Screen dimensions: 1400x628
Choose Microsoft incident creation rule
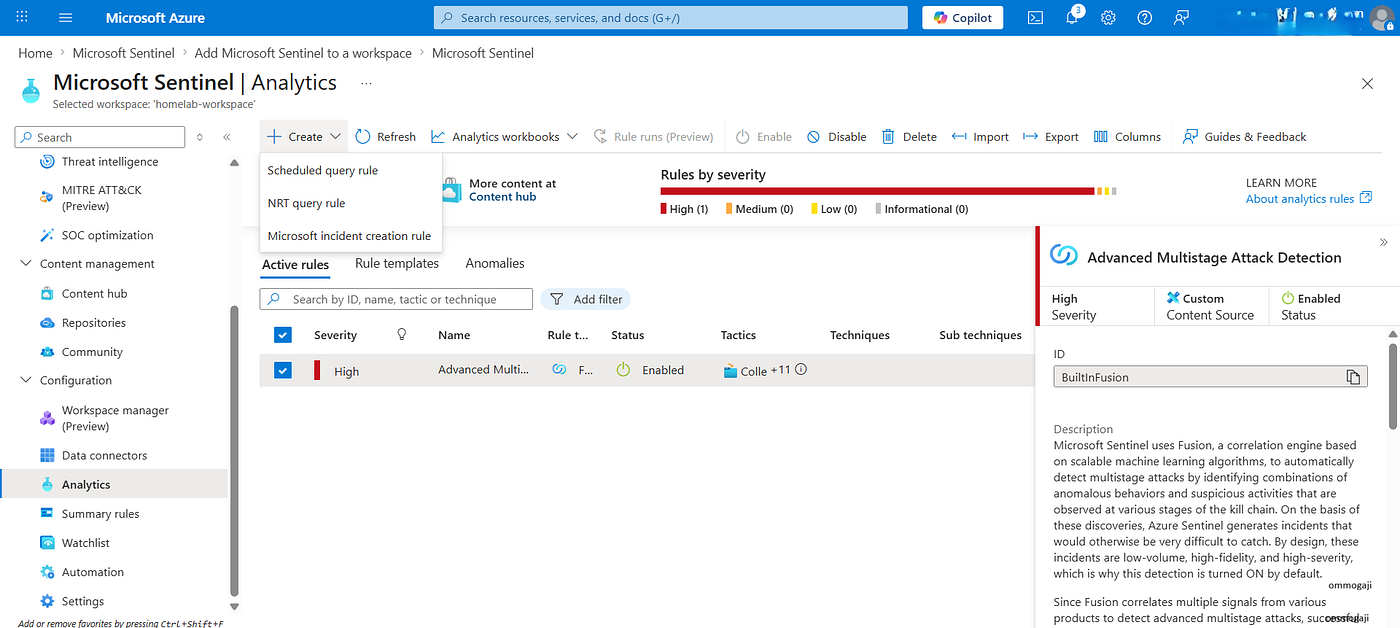coord(350,236)
